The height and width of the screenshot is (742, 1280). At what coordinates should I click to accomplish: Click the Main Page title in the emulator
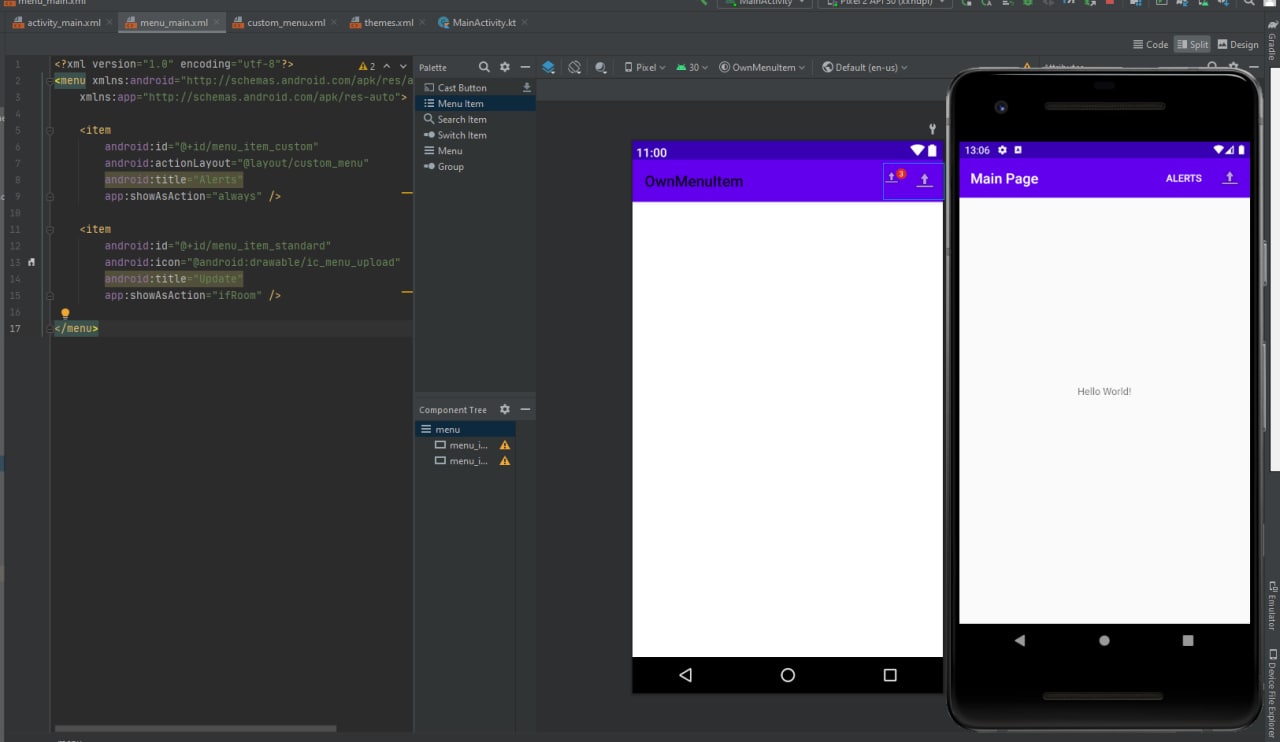coord(1004,178)
